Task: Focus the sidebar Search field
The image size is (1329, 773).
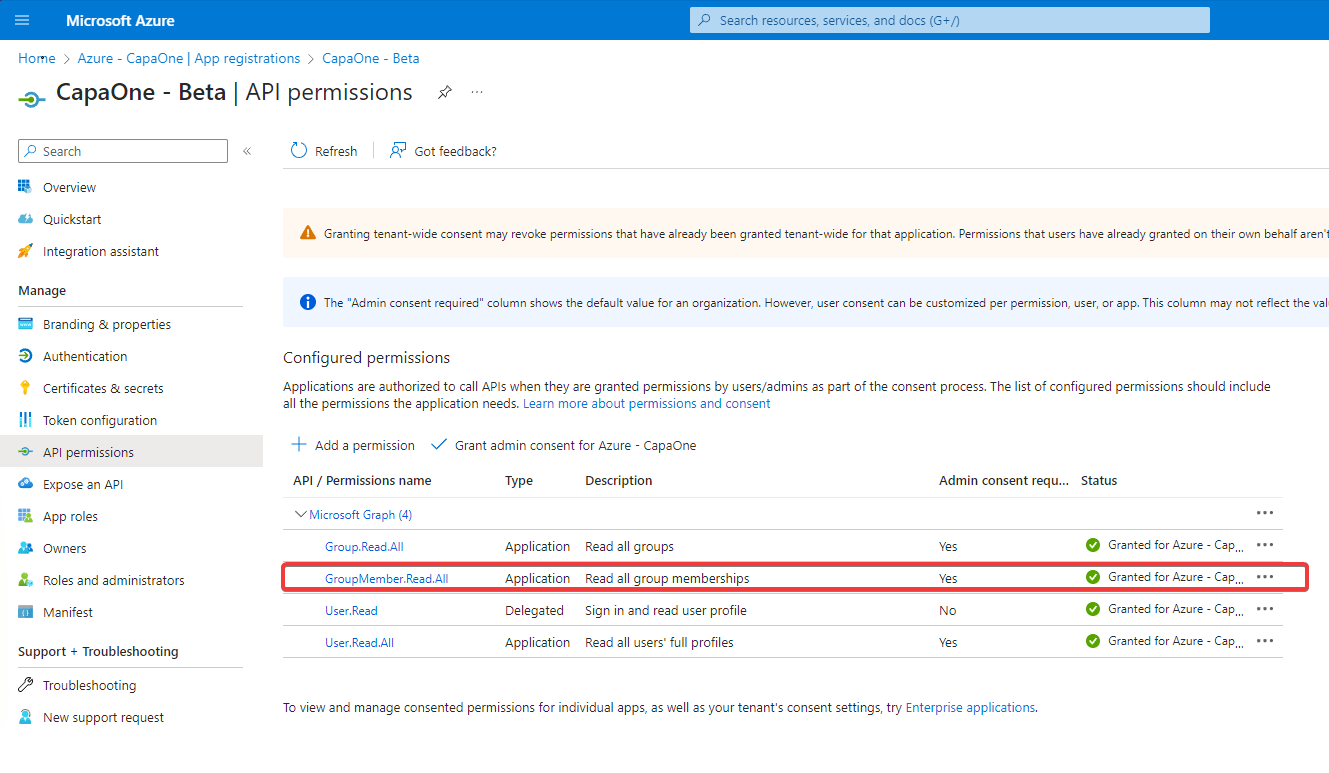Action: pos(123,151)
